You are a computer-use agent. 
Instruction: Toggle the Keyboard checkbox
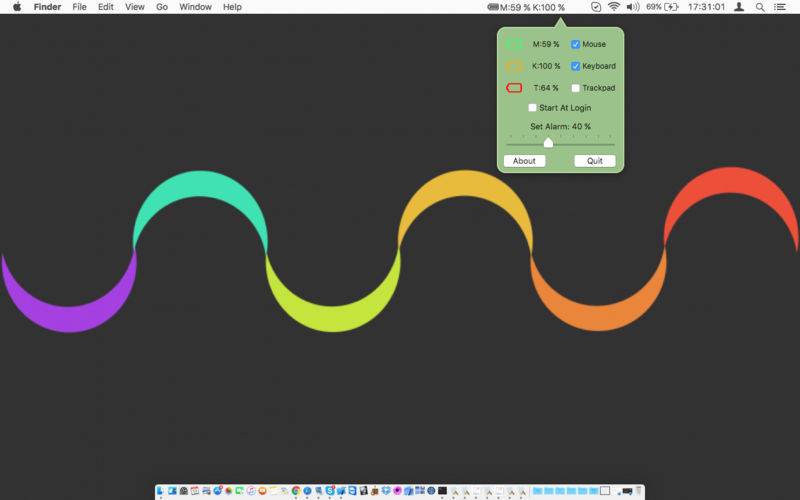(576, 66)
